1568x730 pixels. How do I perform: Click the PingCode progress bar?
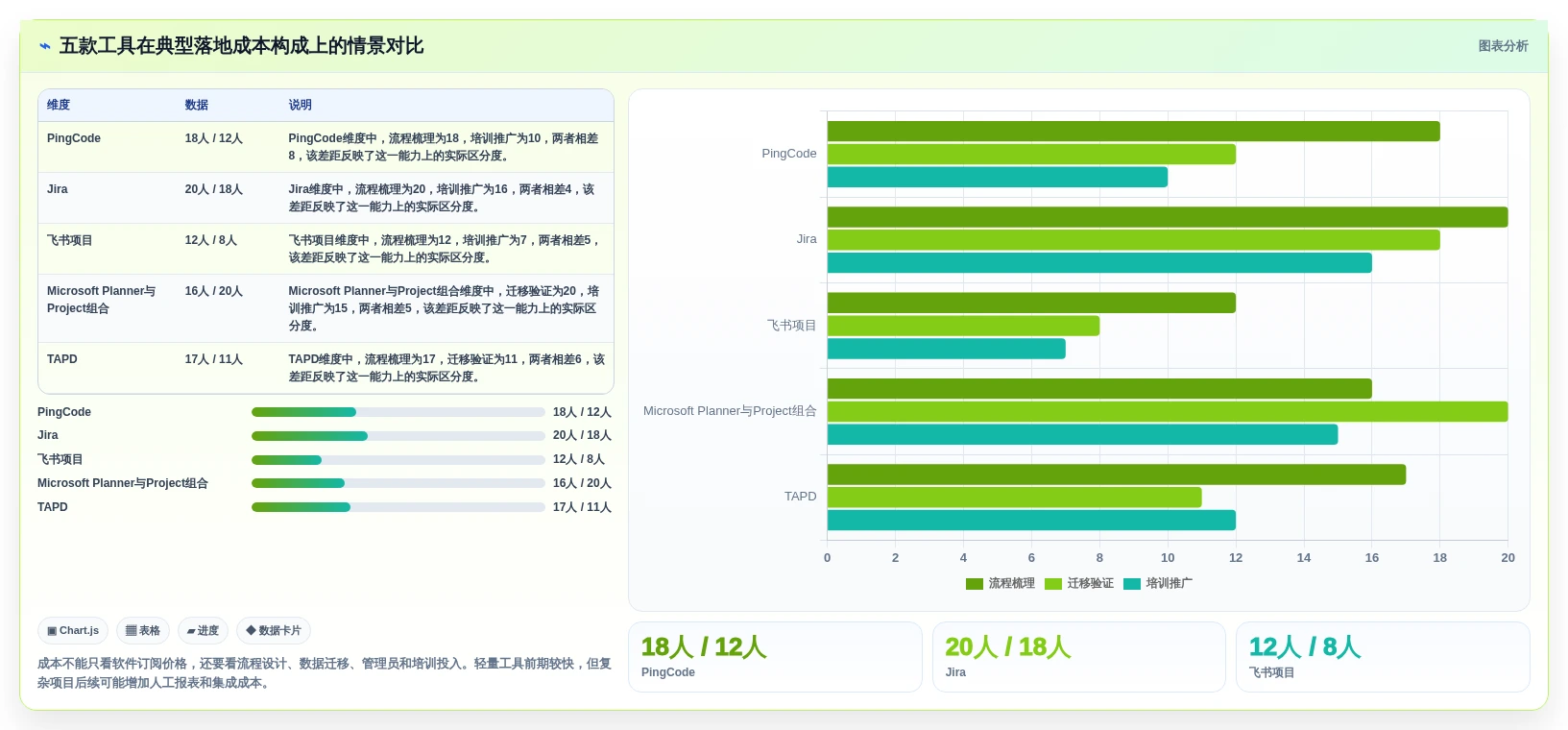398,412
